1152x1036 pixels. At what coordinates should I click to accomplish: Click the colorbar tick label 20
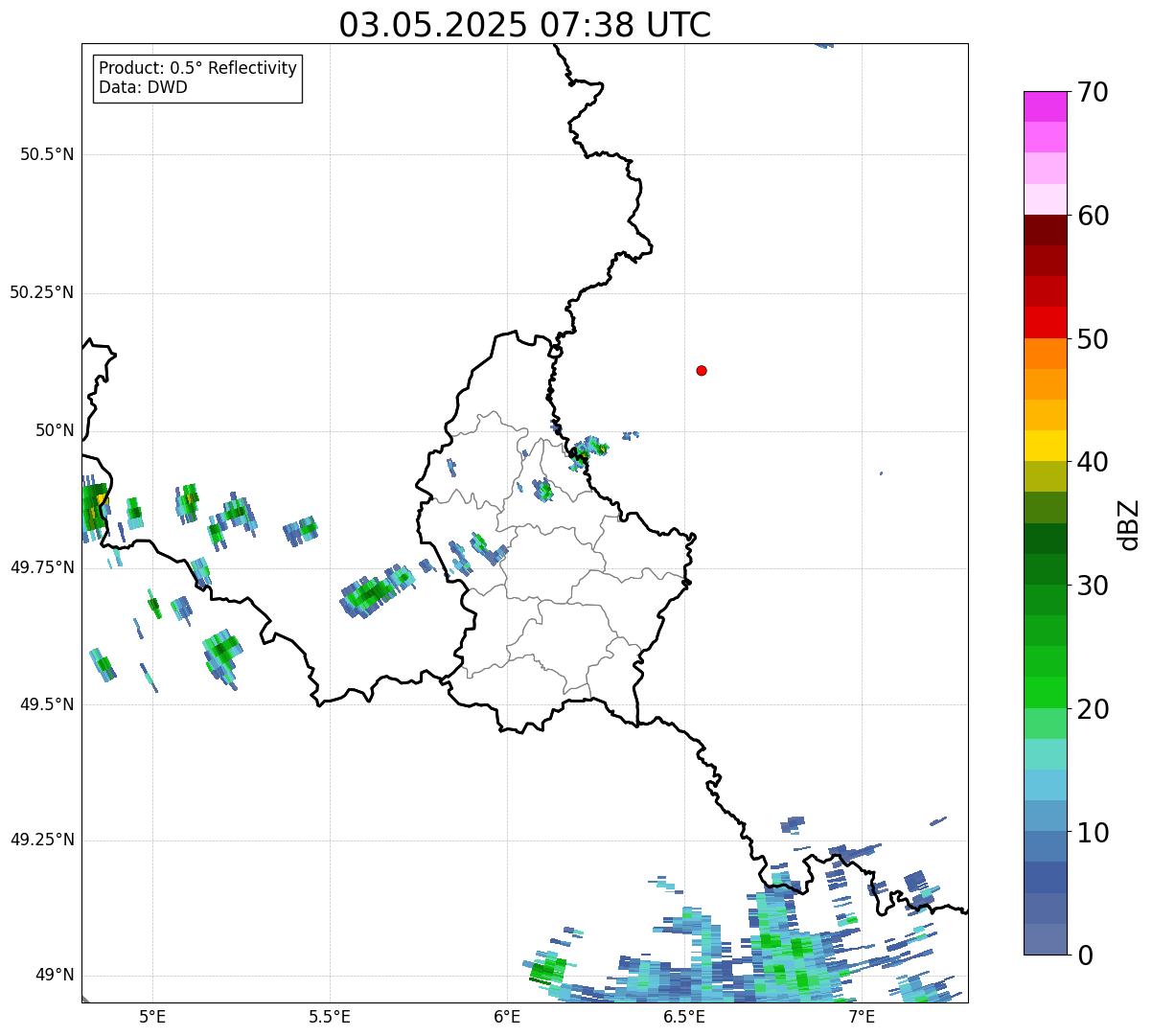pos(1093,709)
